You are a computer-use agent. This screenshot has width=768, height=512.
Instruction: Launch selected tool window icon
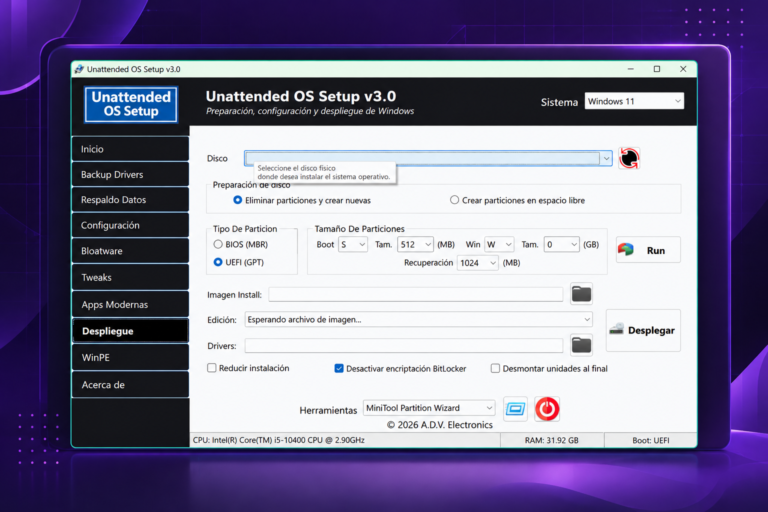(x=515, y=409)
